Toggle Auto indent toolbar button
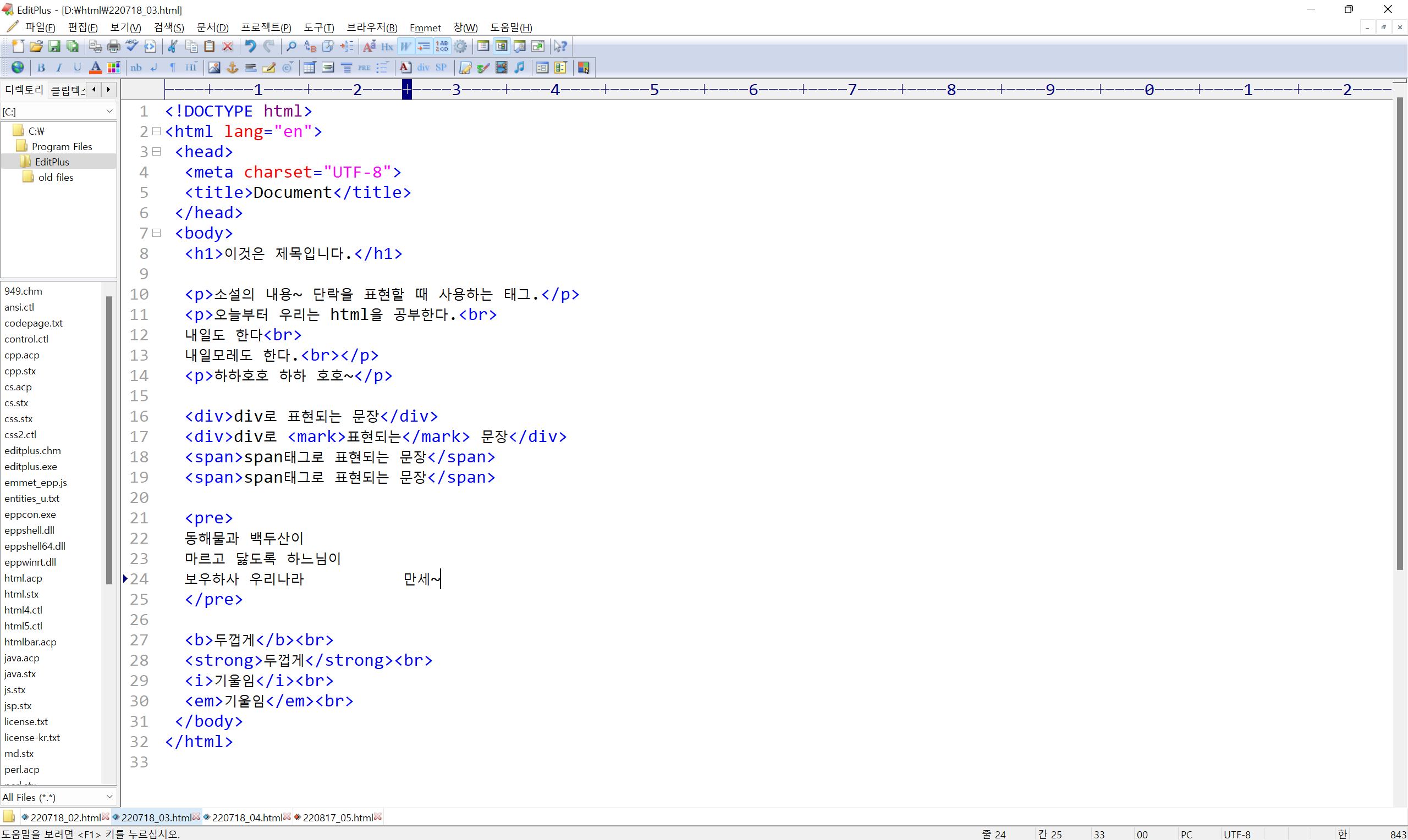1408x840 pixels. tap(424, 46)
